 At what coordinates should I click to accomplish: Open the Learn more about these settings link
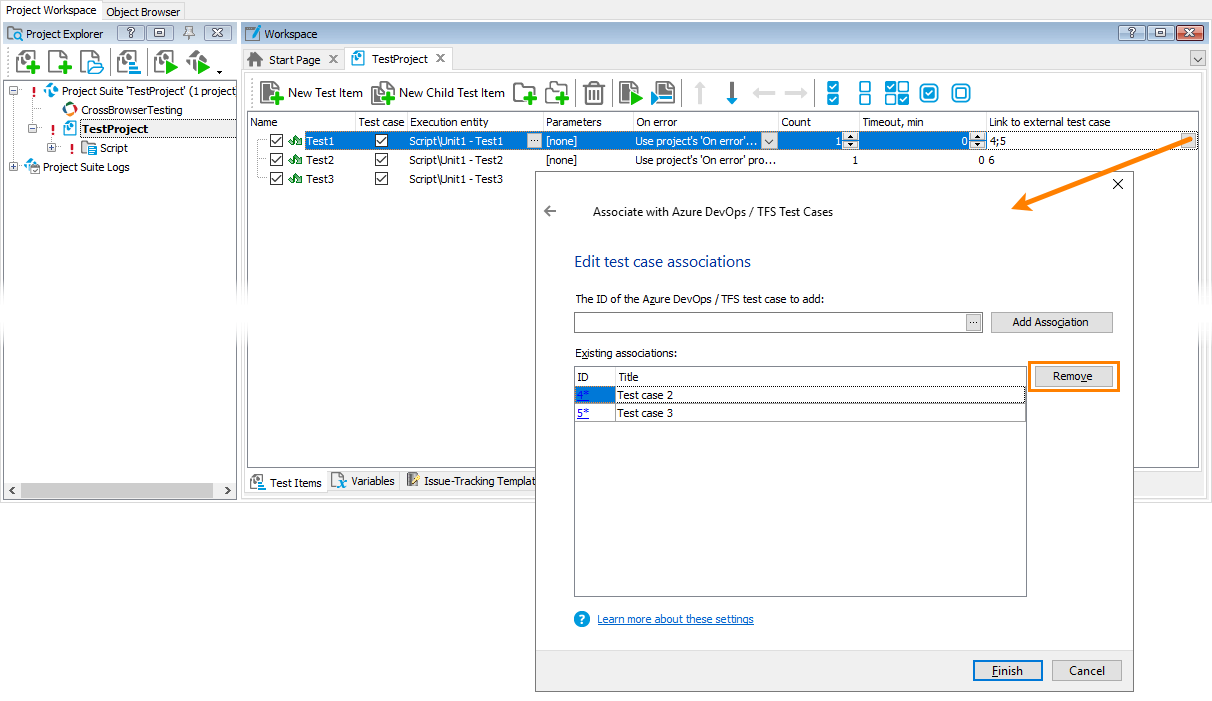pyautogui.click(x=675, y=618)
